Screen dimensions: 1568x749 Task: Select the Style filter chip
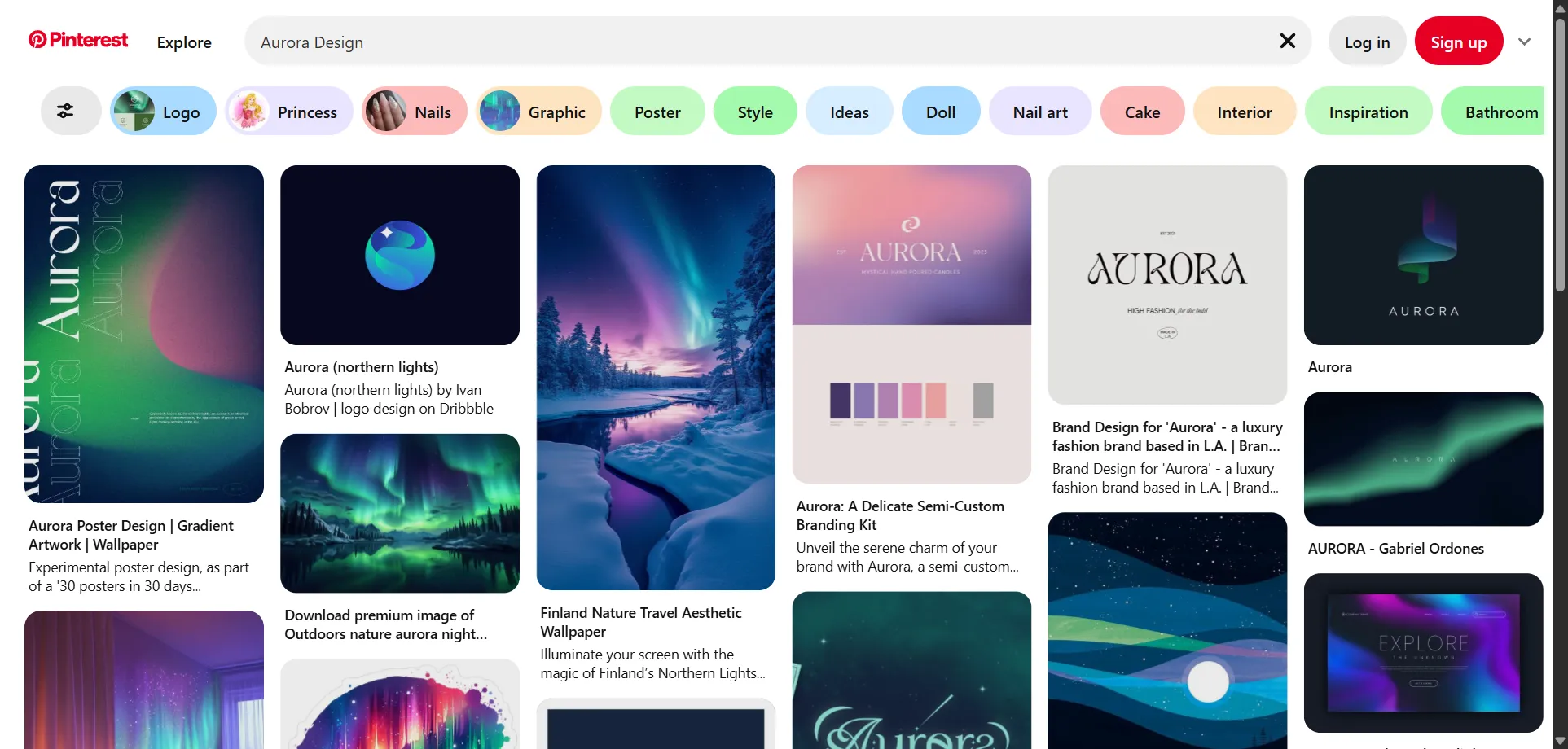tap(755, 111)
